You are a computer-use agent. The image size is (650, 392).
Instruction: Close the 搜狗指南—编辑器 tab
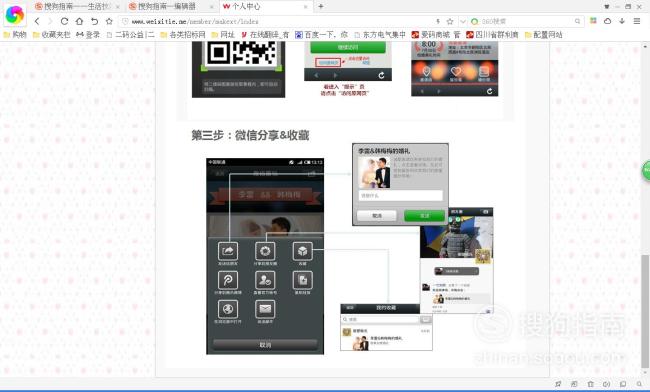[x=212, y=7]
